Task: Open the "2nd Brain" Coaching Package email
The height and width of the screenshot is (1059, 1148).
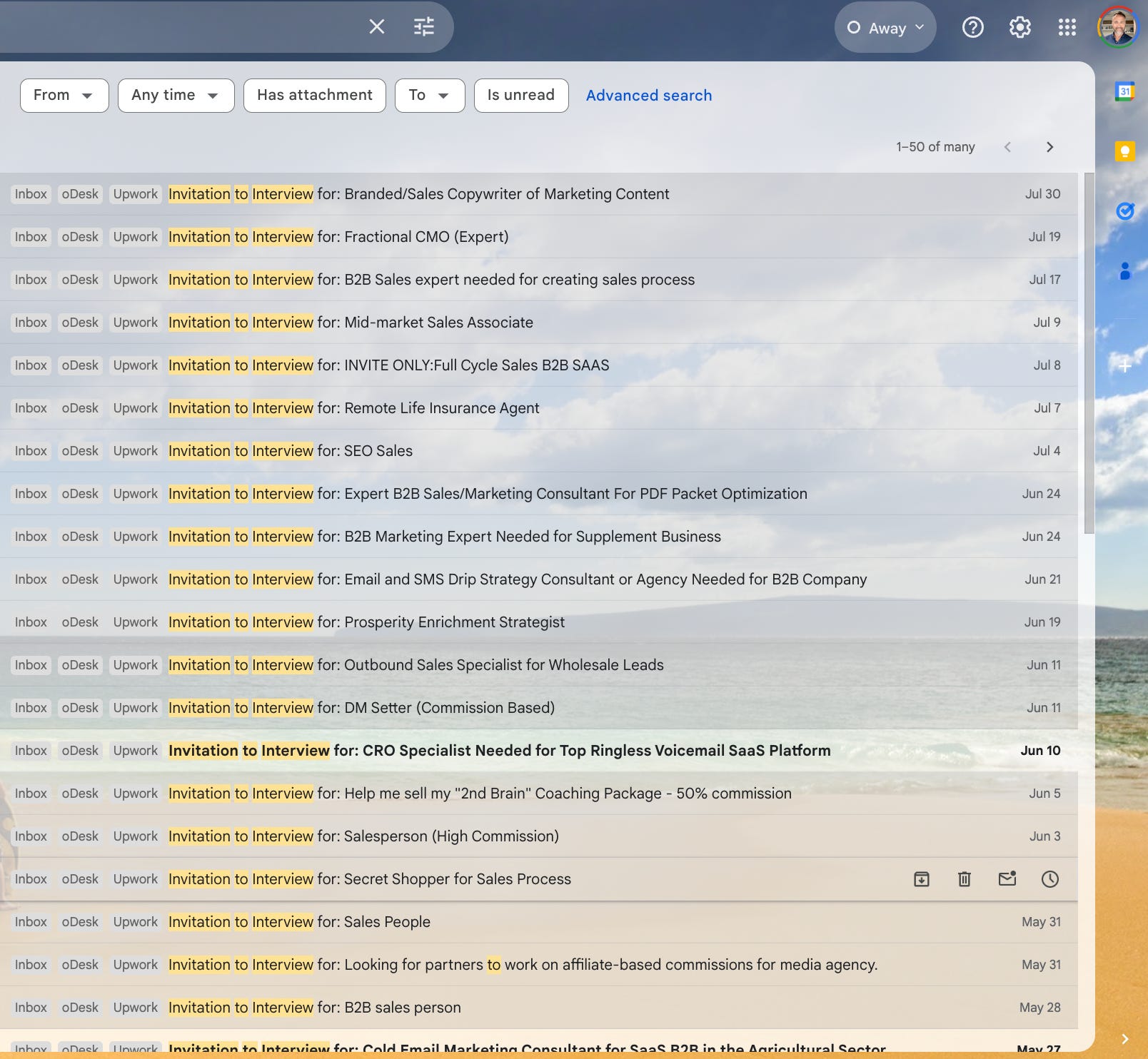Action: tap(539, 794)
